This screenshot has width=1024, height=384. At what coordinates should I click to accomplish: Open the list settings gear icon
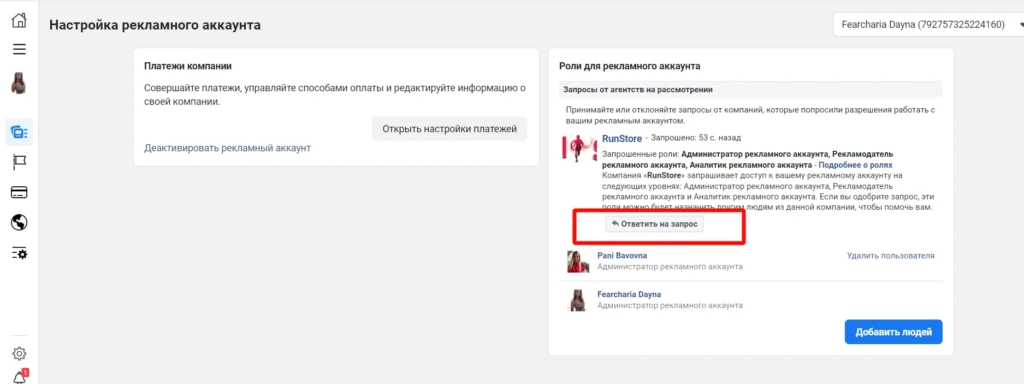20,253
